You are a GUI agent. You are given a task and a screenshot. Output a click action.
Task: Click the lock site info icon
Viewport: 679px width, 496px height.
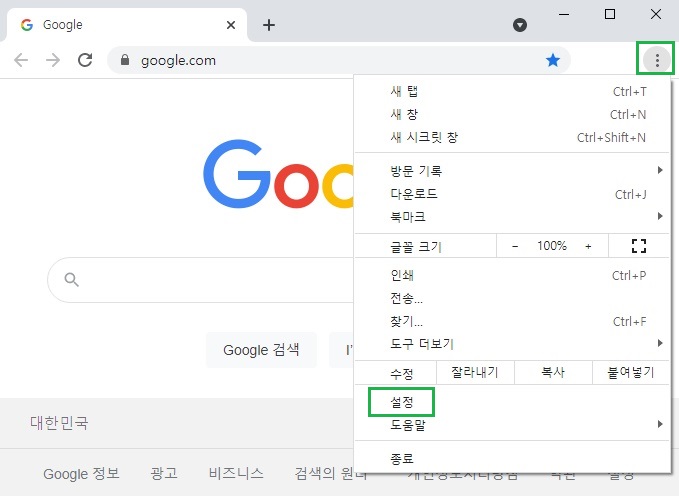(125, 59)
